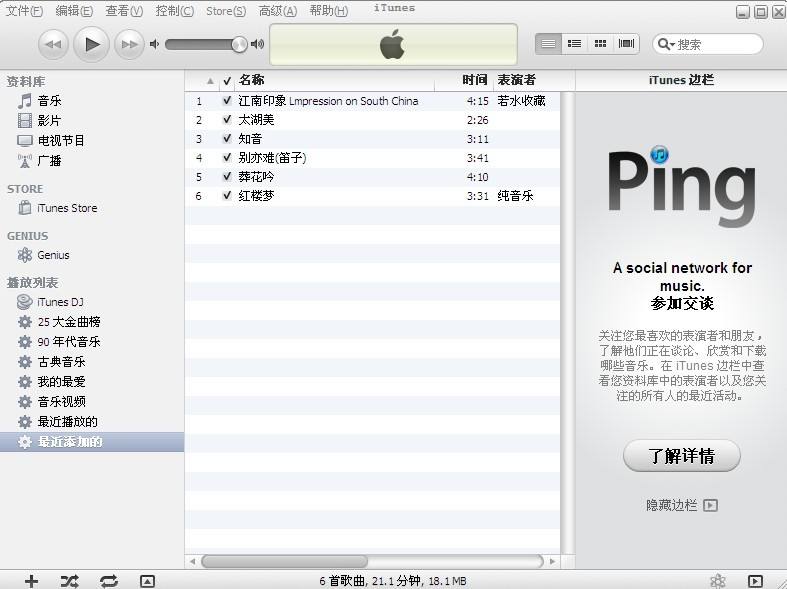Toggle sort order with the triangle header
The image size is (787, 589).
(210, 80)
